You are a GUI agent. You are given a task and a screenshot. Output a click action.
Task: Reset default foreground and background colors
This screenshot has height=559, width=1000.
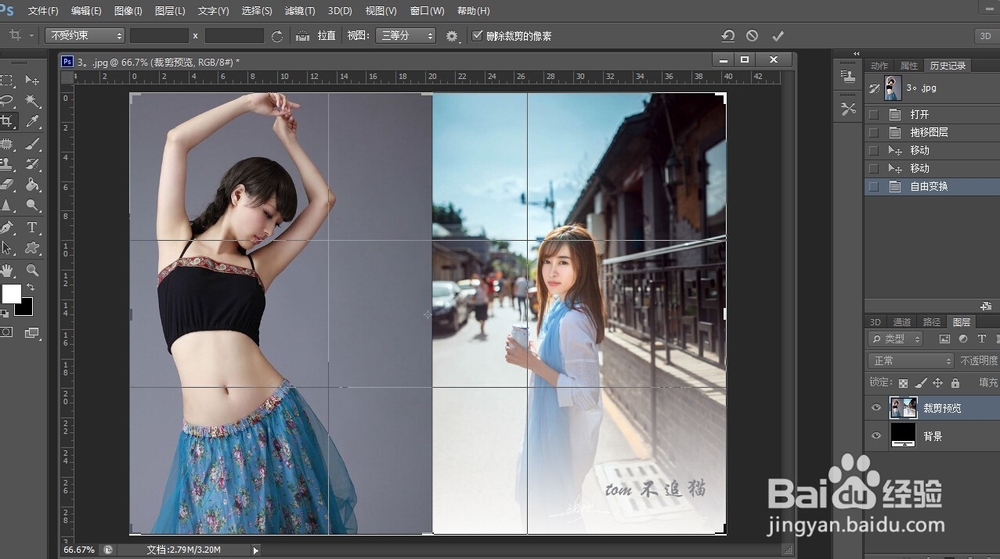tap(4, 313)
